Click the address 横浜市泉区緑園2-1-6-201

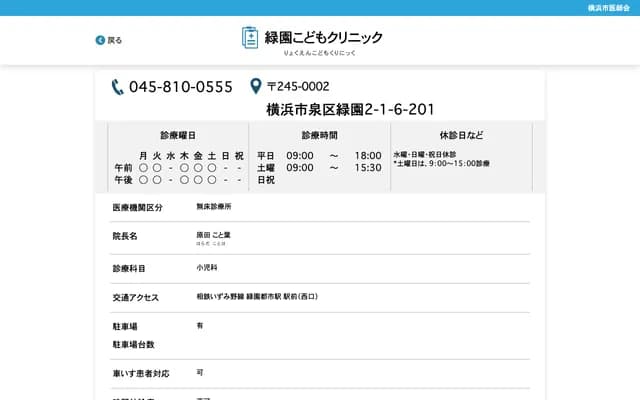(x=350, y=109)
